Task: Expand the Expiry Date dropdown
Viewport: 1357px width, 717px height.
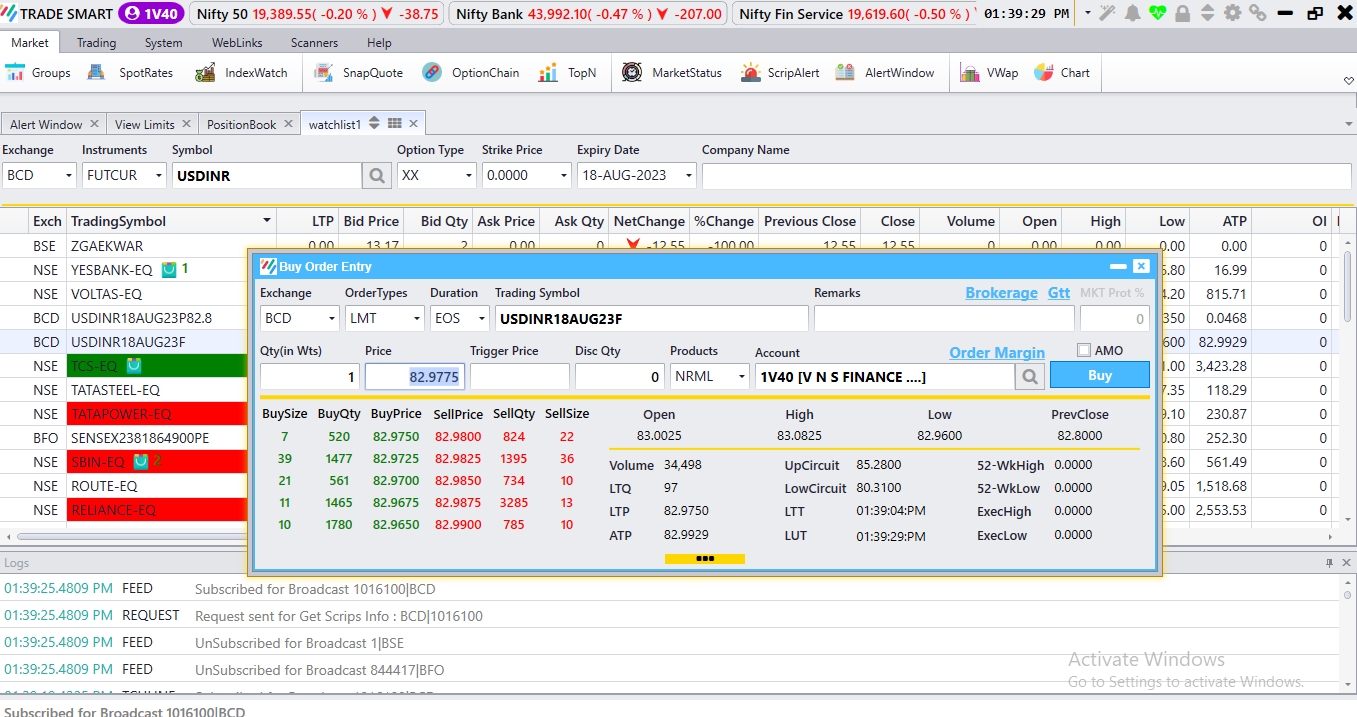Action: tap(688, 176)
